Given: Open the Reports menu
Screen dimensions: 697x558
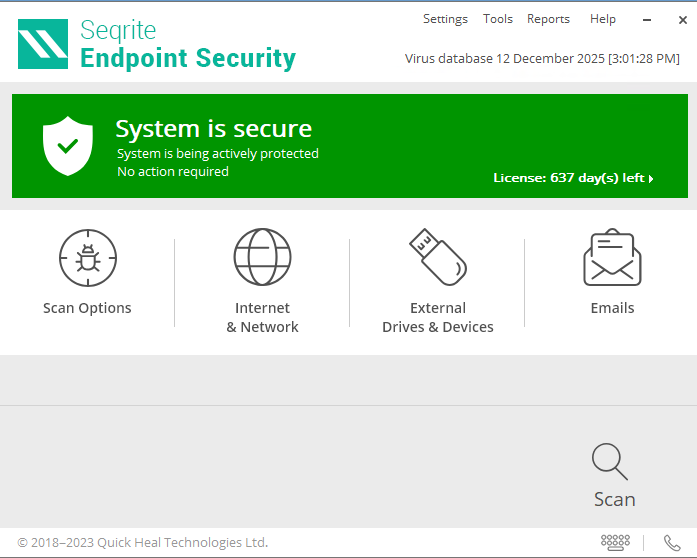Looking at the screenshot, I should tap(548, 19).
